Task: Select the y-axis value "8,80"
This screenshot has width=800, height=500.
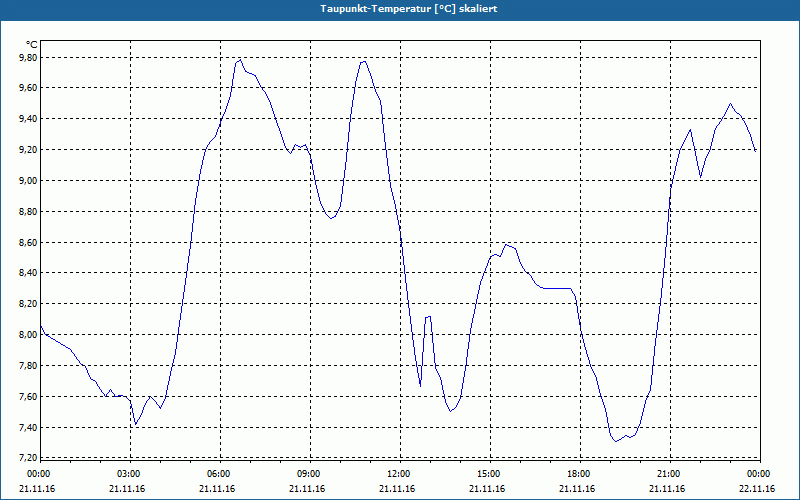Action: coord(28,212)
